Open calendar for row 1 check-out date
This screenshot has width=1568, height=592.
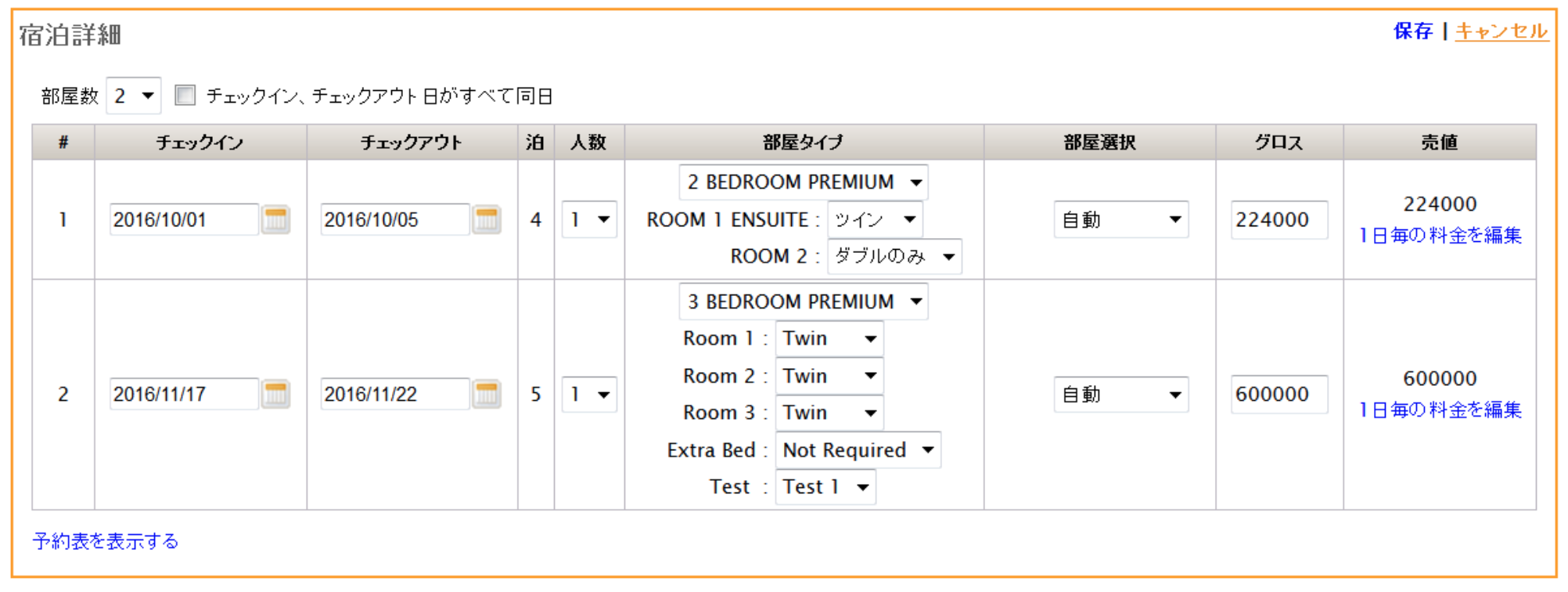487,219
